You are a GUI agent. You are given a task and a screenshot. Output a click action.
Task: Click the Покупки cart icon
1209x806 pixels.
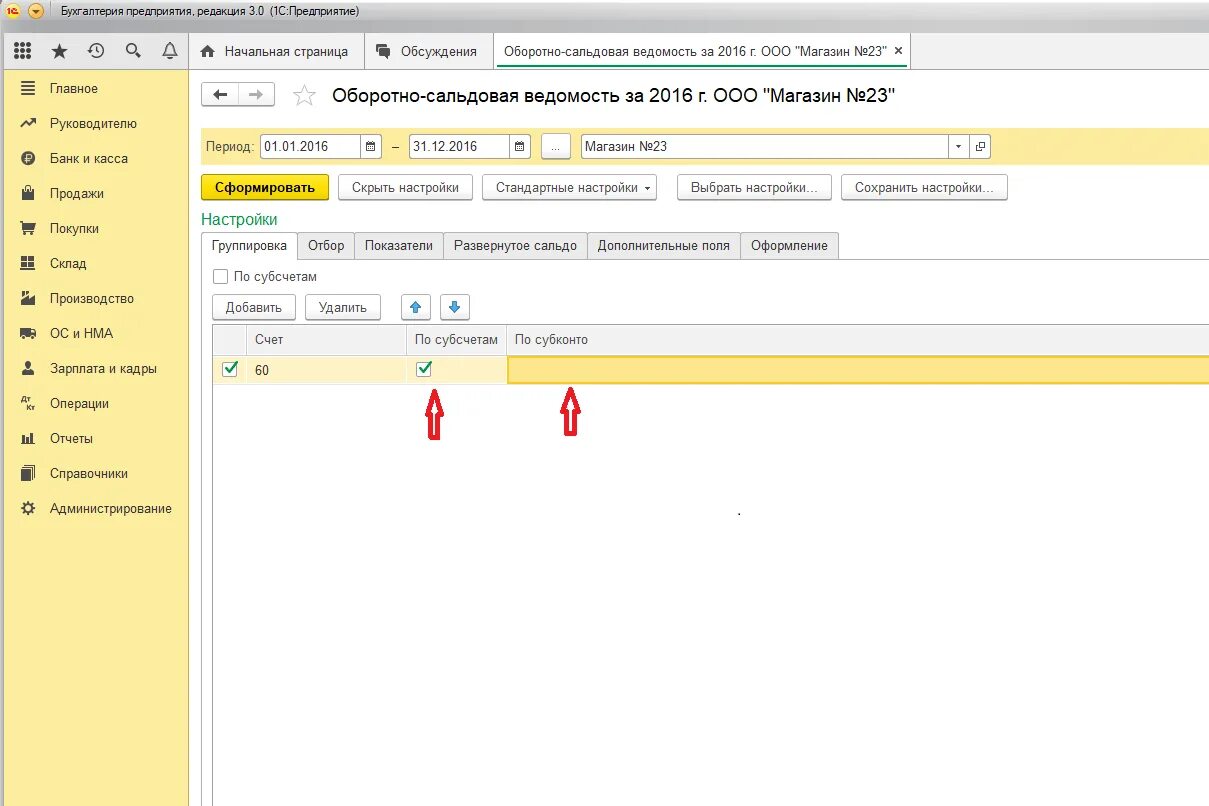(28, 228)
